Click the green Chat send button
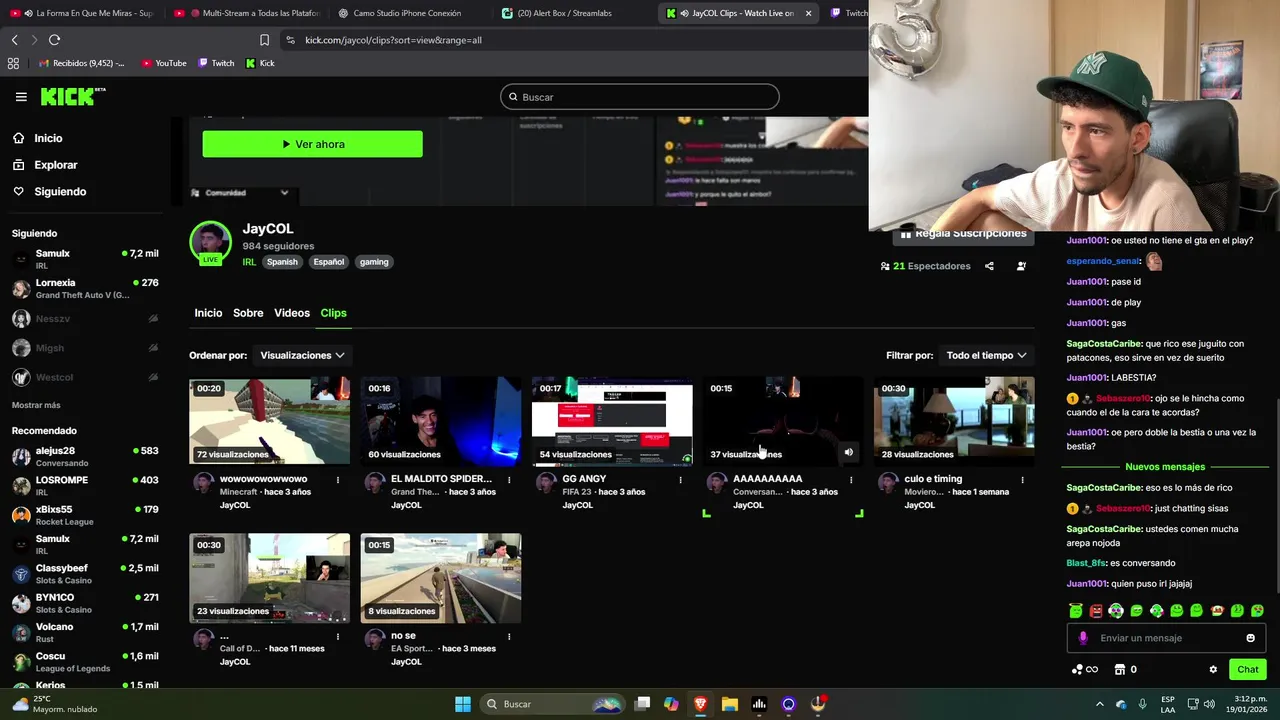The image size is (1280, 720). click(x=1248, y=670)
